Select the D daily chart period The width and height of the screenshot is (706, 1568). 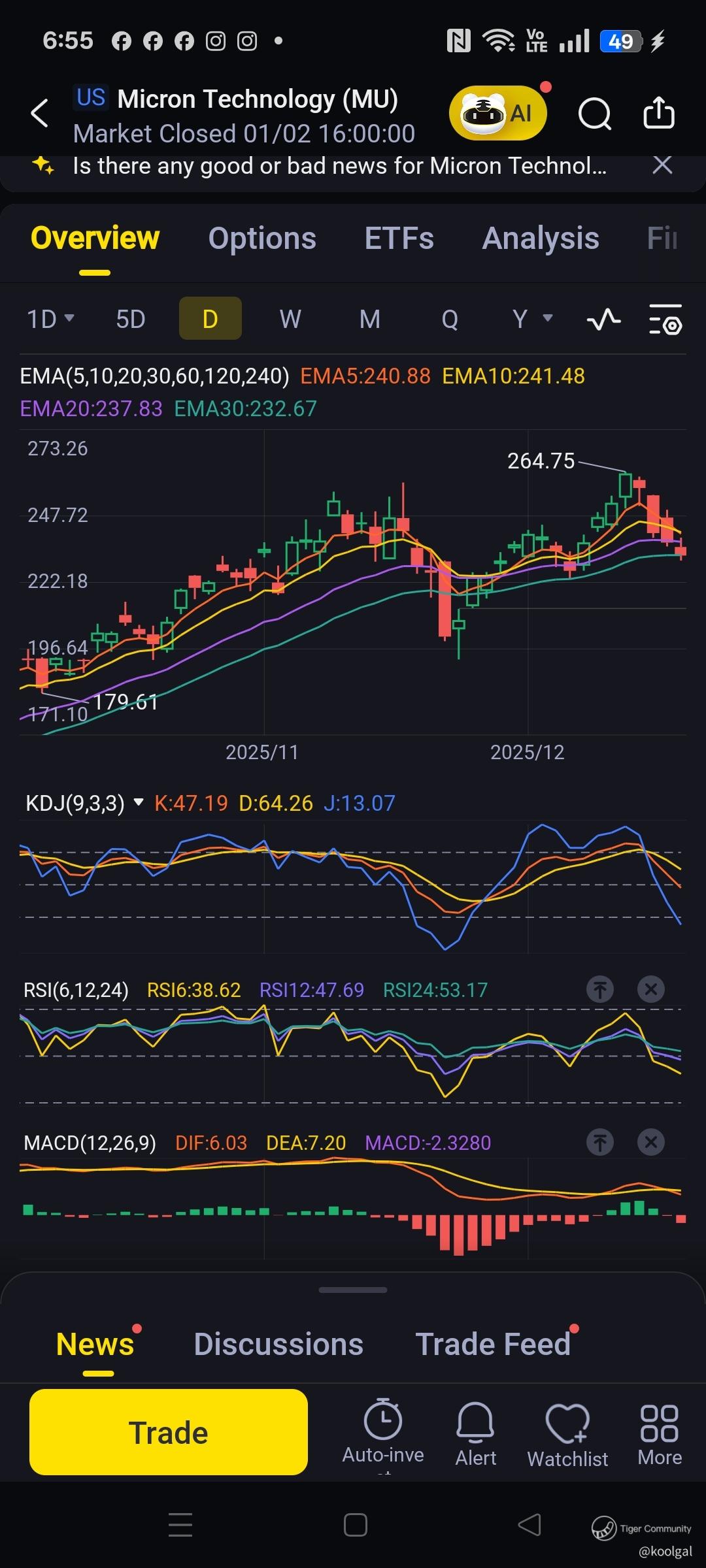(210, 318)
